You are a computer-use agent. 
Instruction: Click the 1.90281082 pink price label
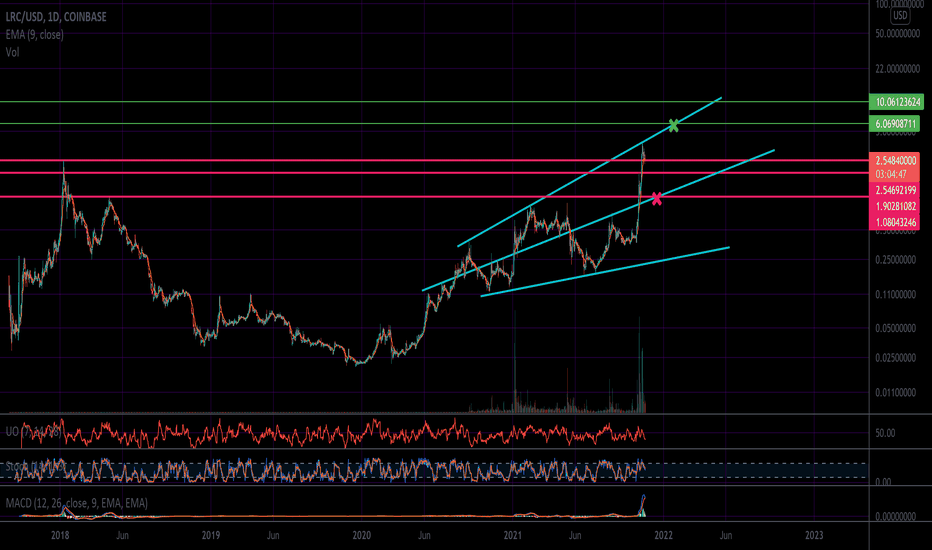click(x=895, y=206)
